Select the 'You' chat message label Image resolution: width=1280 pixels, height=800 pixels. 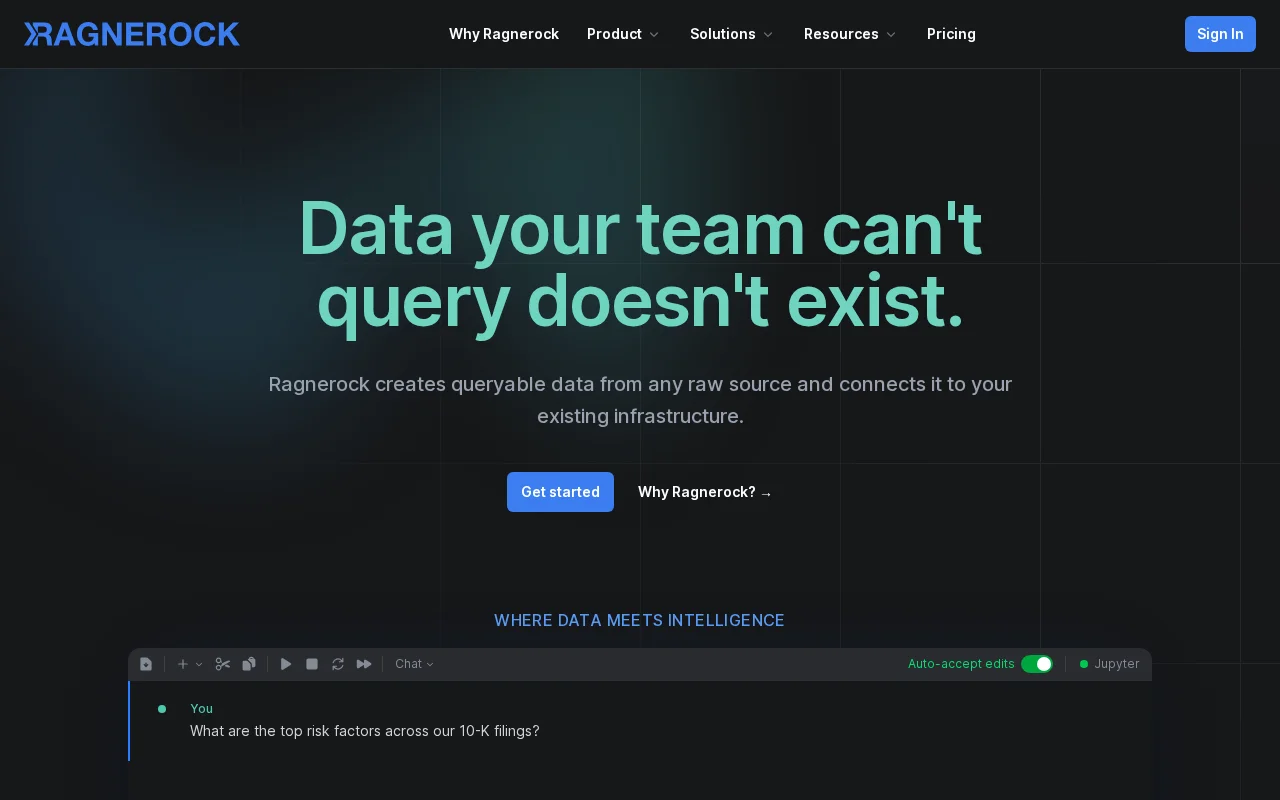tap(201, 708)
